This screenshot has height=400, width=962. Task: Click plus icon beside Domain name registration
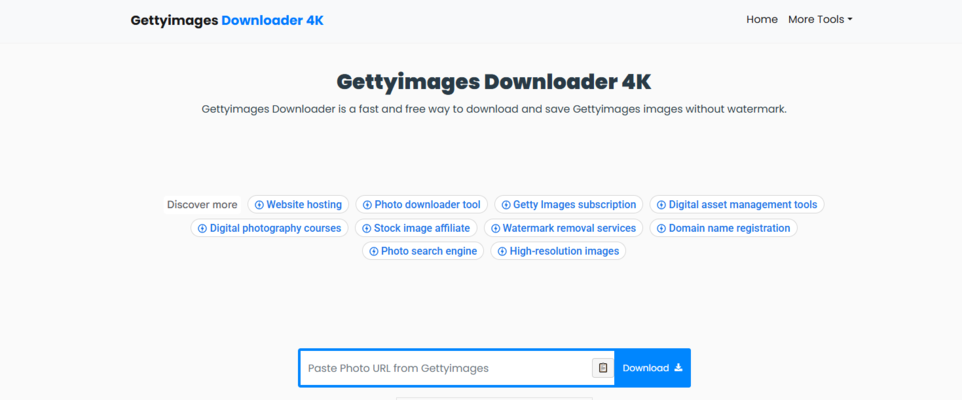point(661,229)
